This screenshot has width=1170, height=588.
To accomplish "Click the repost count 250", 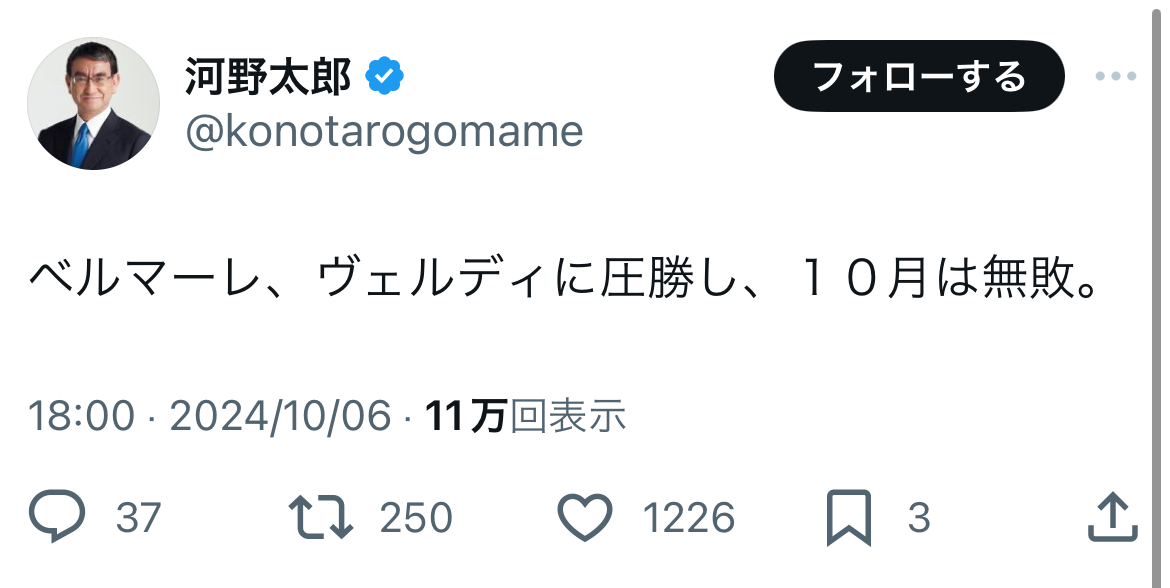I will coord(416,518).
